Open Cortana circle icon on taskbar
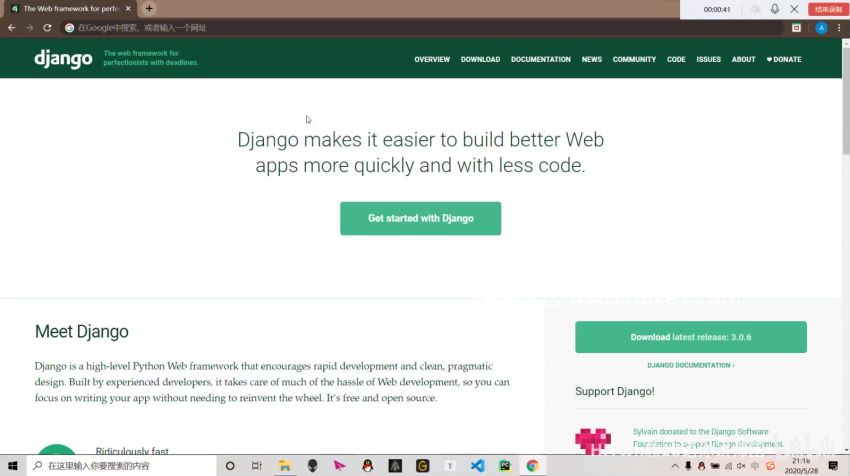This screenshot has height=476, width=850. pyautogui.click(x=230, y=466)
